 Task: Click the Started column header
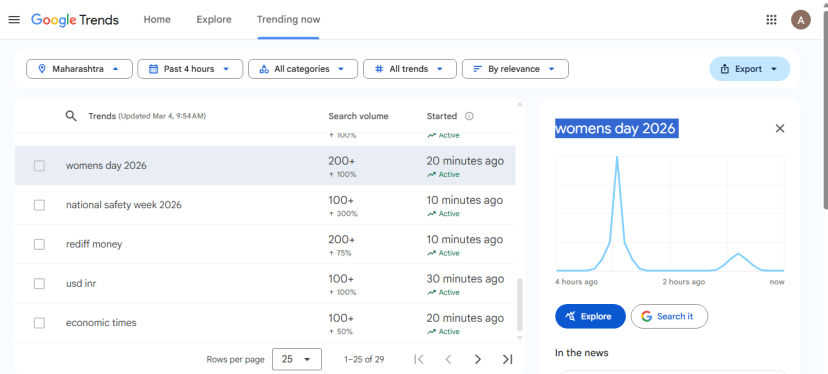[x=441, y=116]
